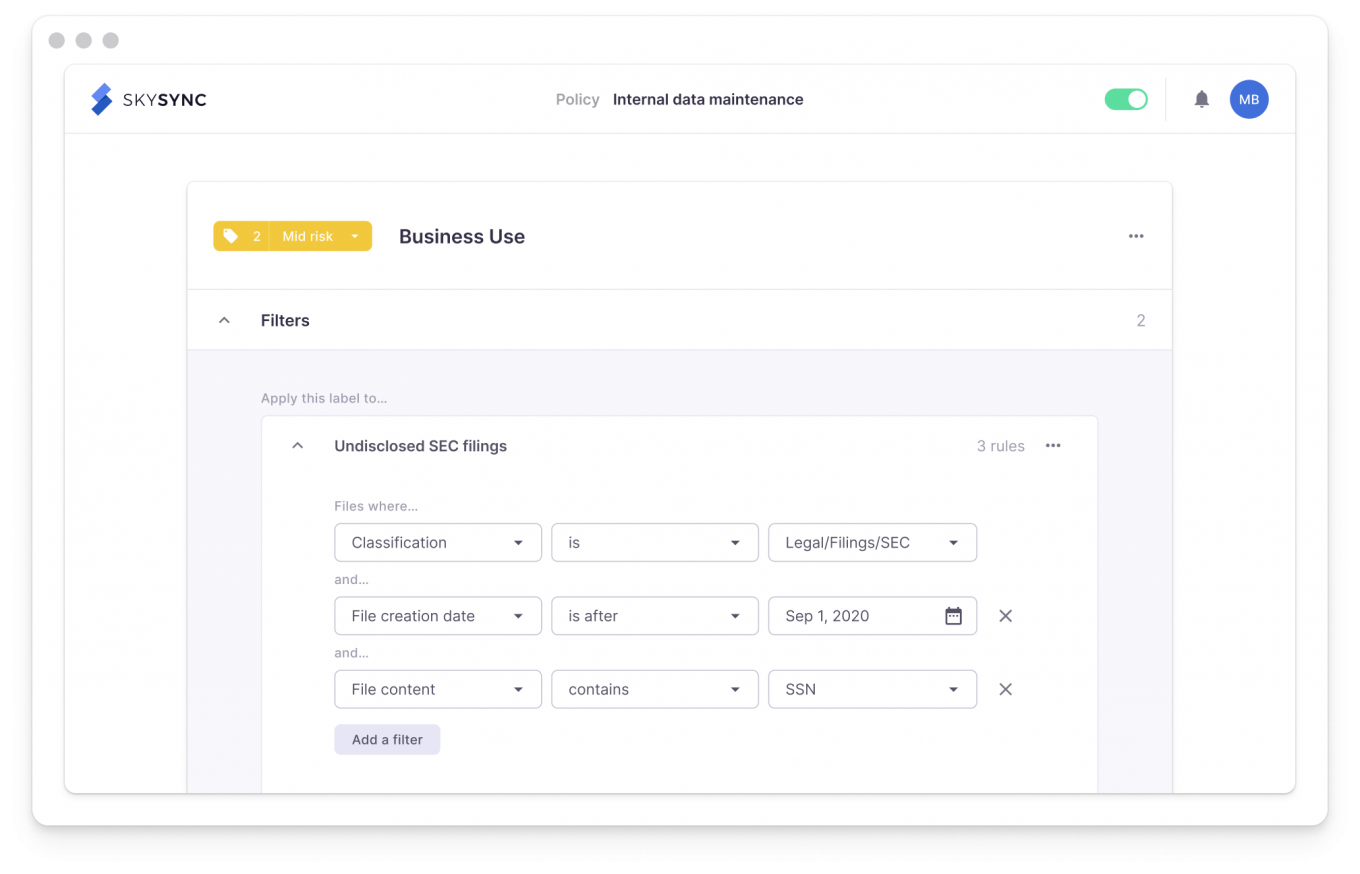The width and height of the screenshot is (1360, 874).
Task: Remove the File content rule
Action: coord(1006,689)
